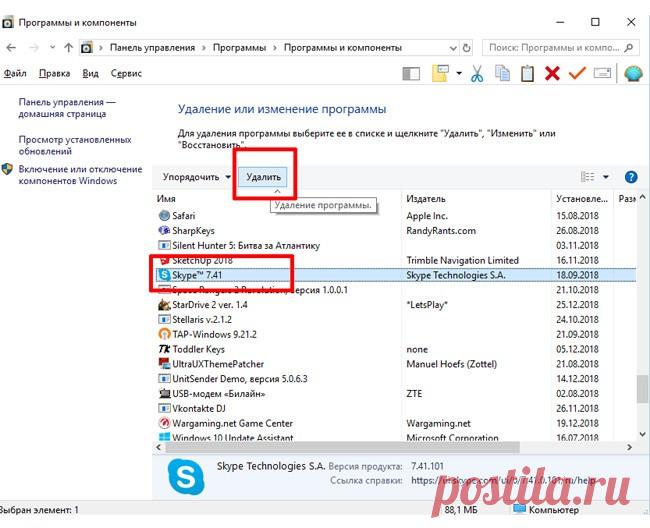Click the blue help question mark icon
The height and width of the screenshot is (528, 650).
(631, 177)
